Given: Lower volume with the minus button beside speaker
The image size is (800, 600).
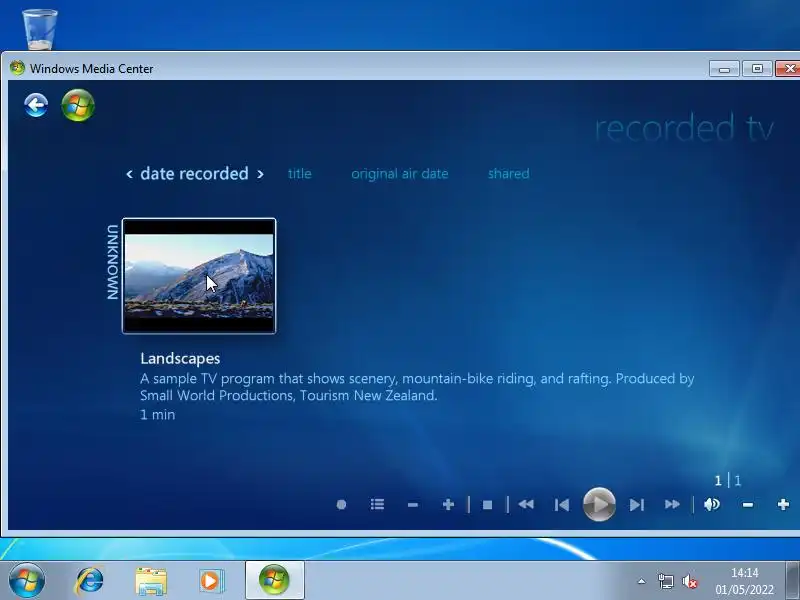Looking at the screenshot, I should (748, 505).
